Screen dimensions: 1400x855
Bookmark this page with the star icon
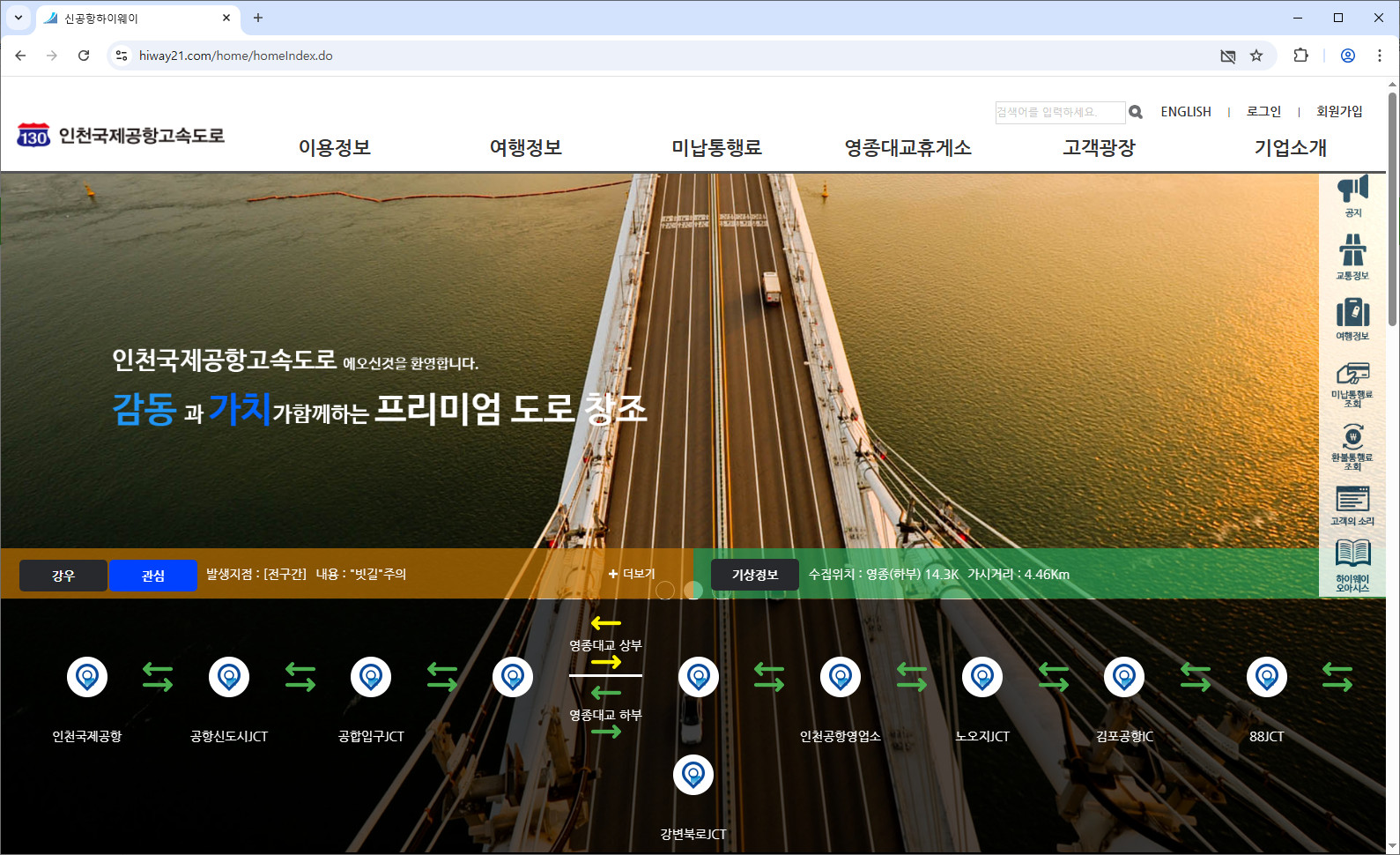[x=1256, y=56]
